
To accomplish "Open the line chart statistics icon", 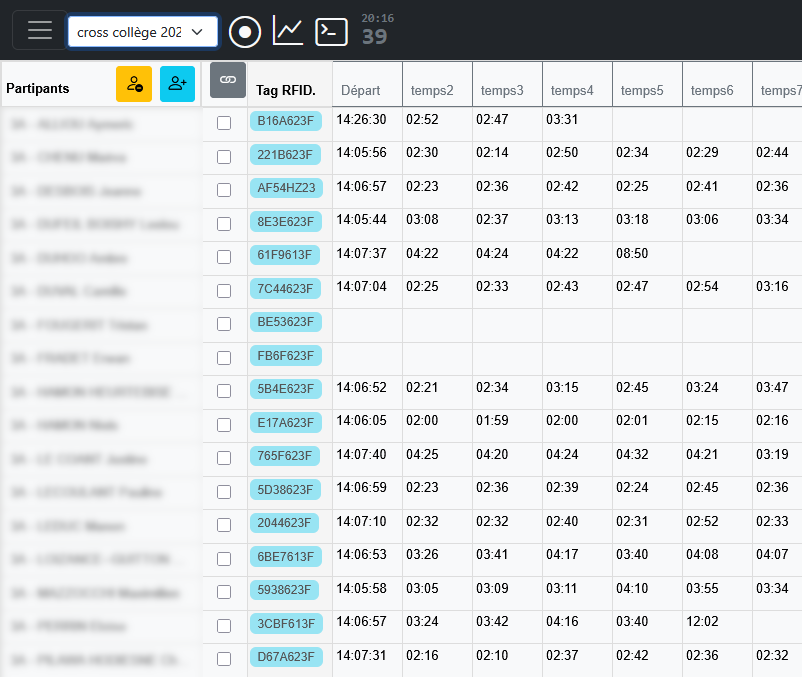I will 288,31.
